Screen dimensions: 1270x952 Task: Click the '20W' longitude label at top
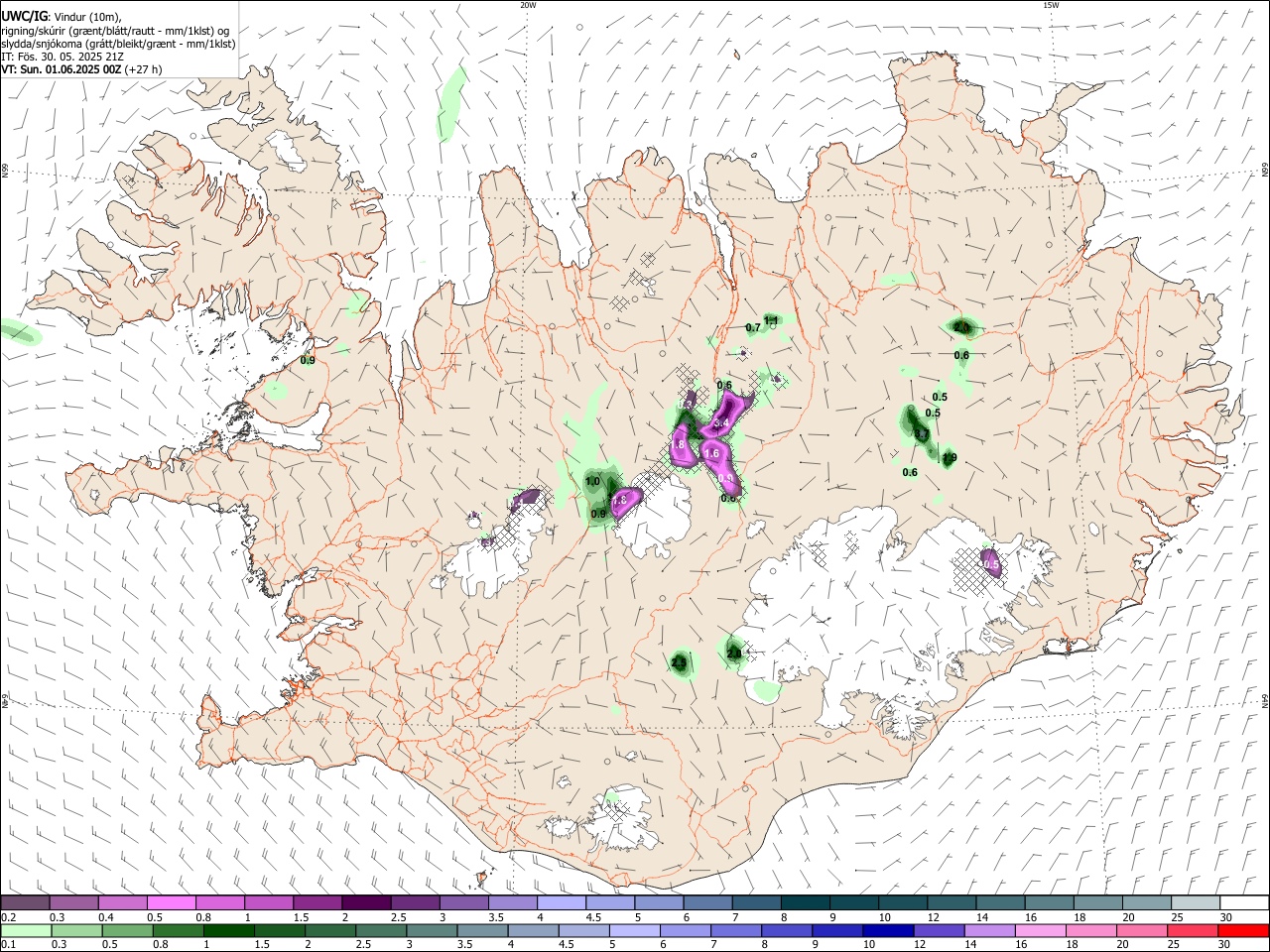pyautogui.click(x=528, y=5)
